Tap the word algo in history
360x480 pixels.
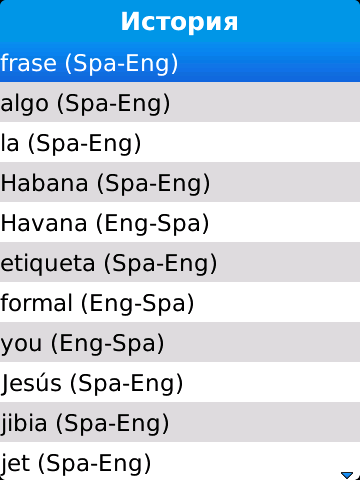[x=25, y=105]
